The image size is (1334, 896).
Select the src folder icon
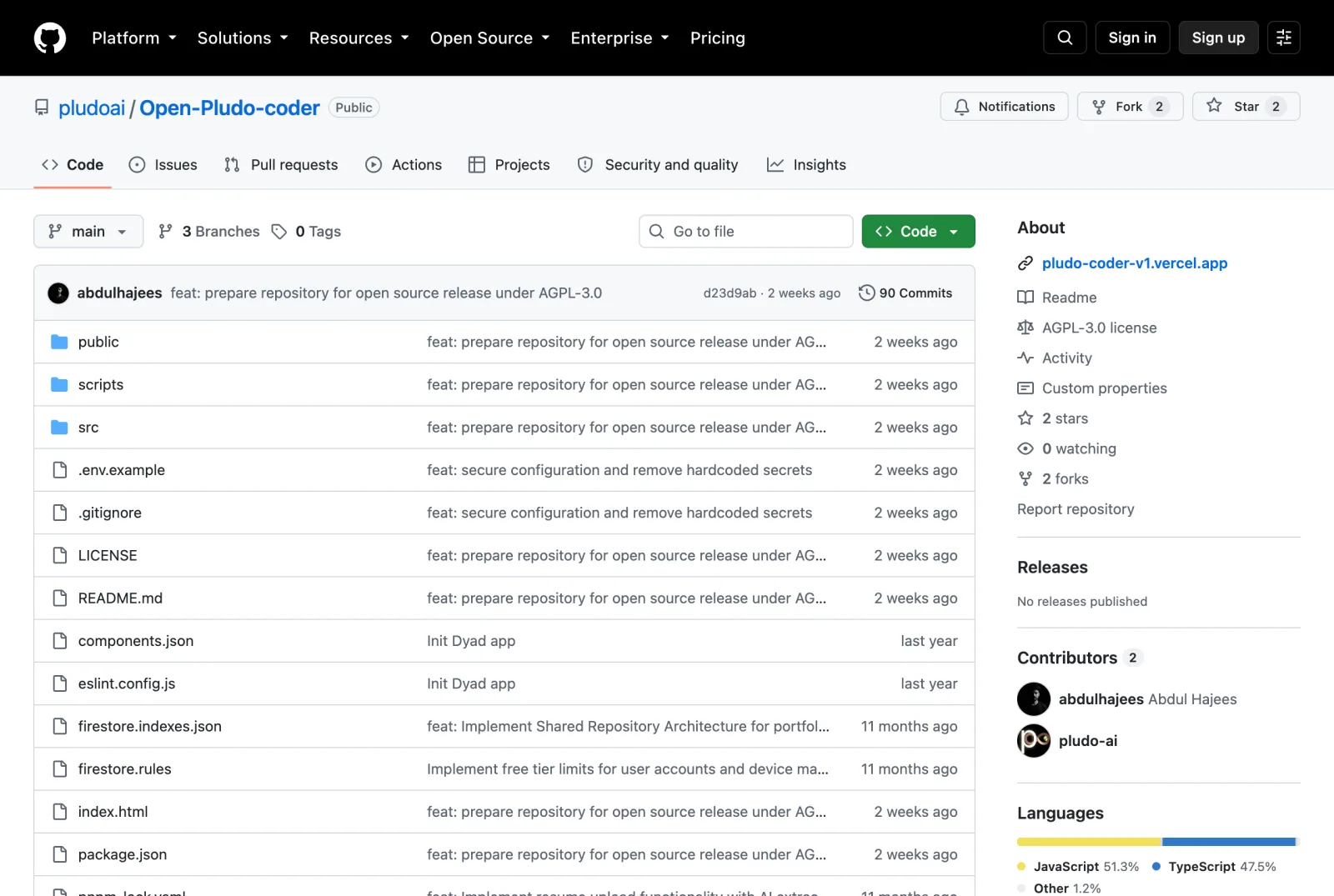[59, 428]
